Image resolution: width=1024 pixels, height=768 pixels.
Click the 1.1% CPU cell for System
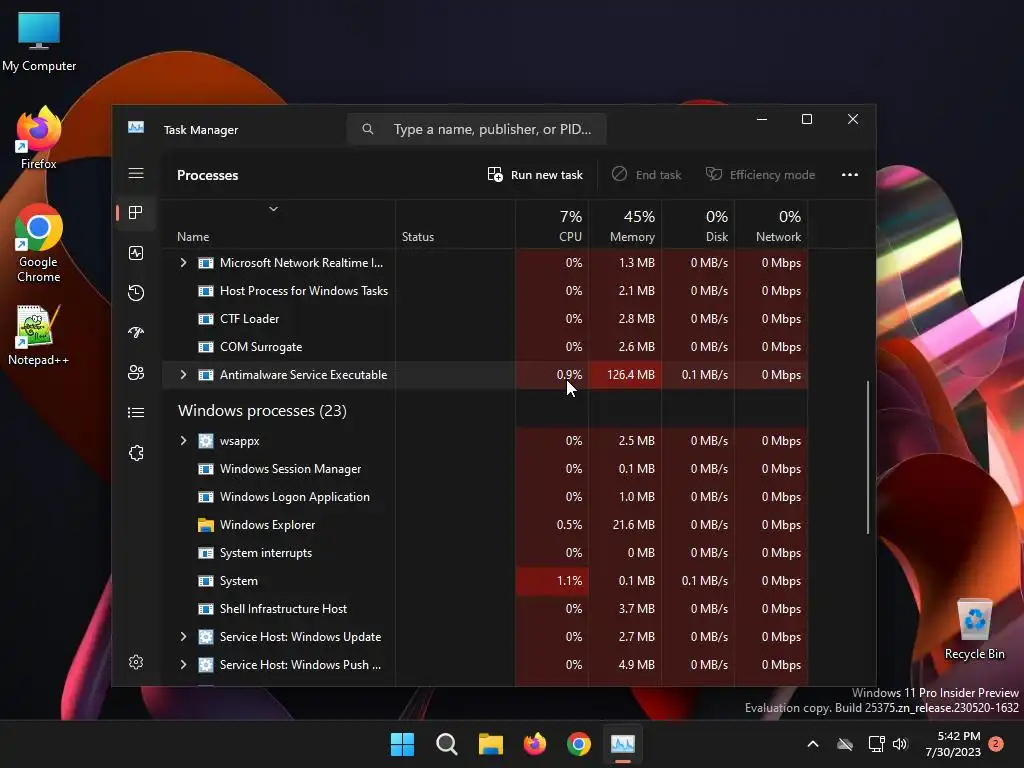[x=552, y=581]
